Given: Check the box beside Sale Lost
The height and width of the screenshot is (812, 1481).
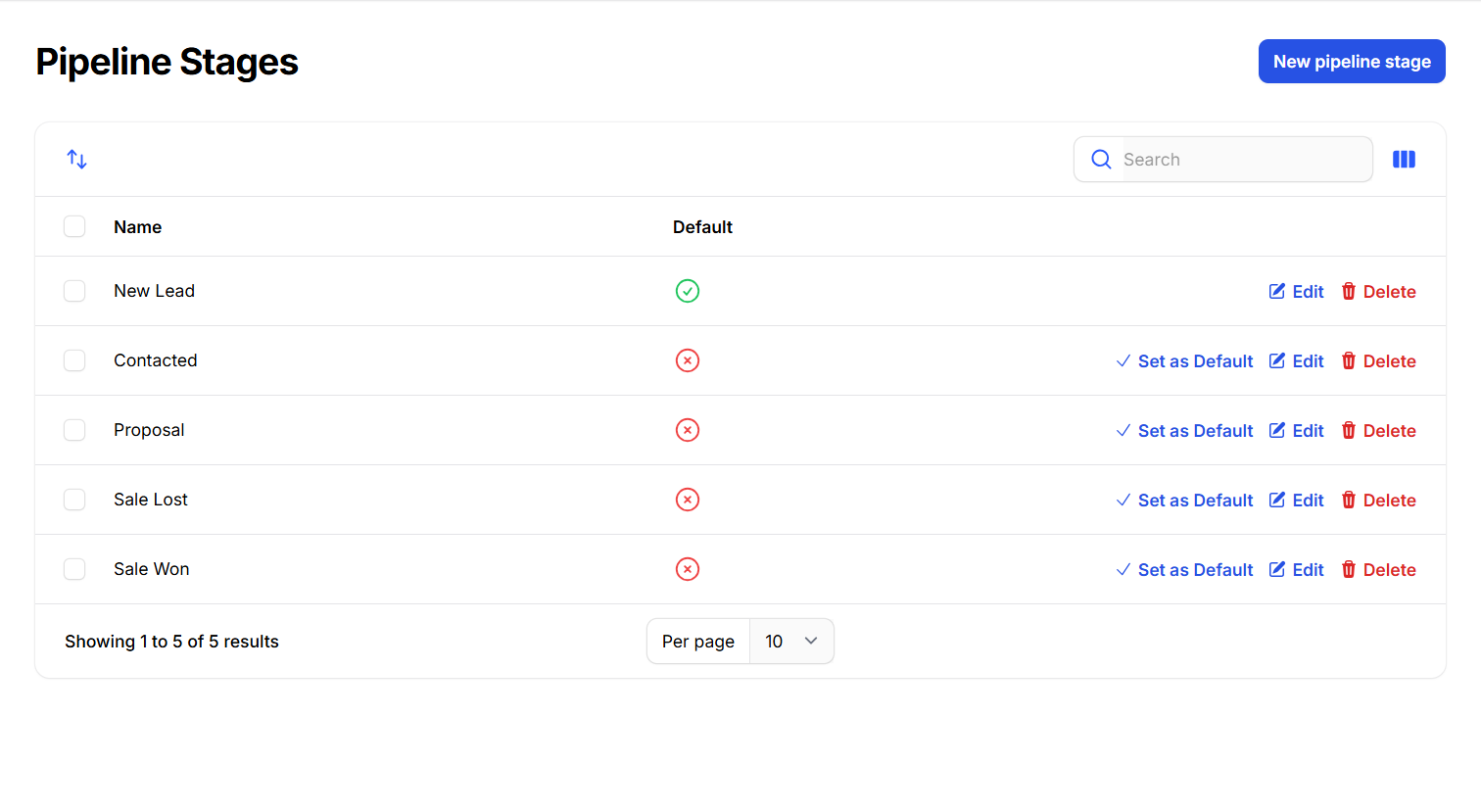Looking at the screenshot, I should pyautogui.click(x=74, y=500).
